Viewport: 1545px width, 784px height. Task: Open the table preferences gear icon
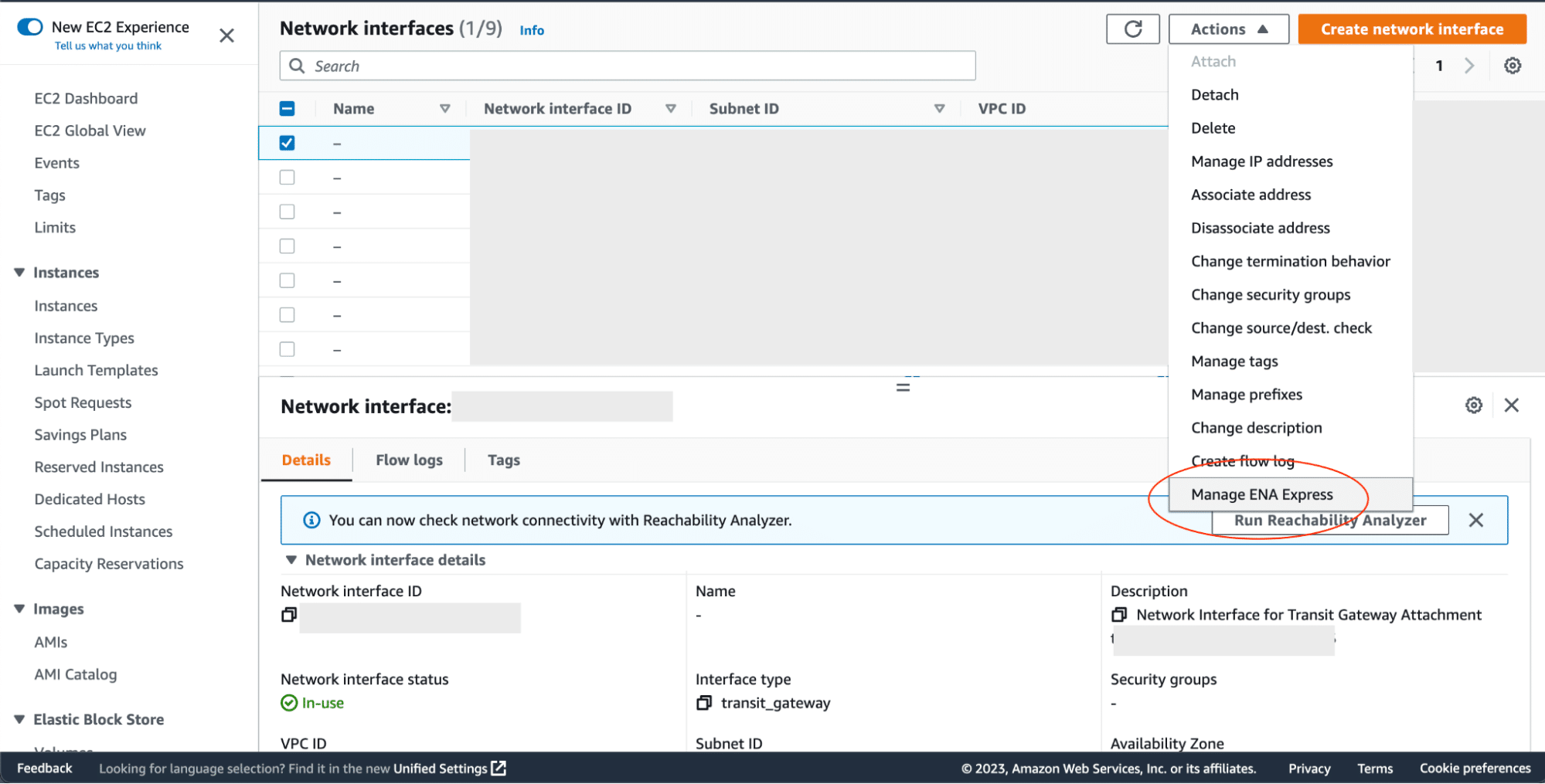(x=1512, y=66)
